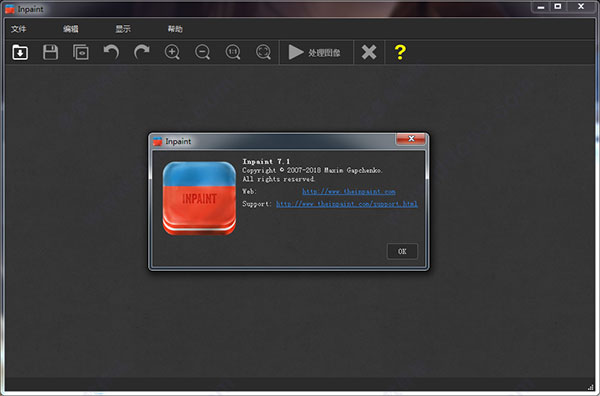Save image with floppy disk icon
The width and height of the screenshot is (600, 396).
click(x=50, y=52)
